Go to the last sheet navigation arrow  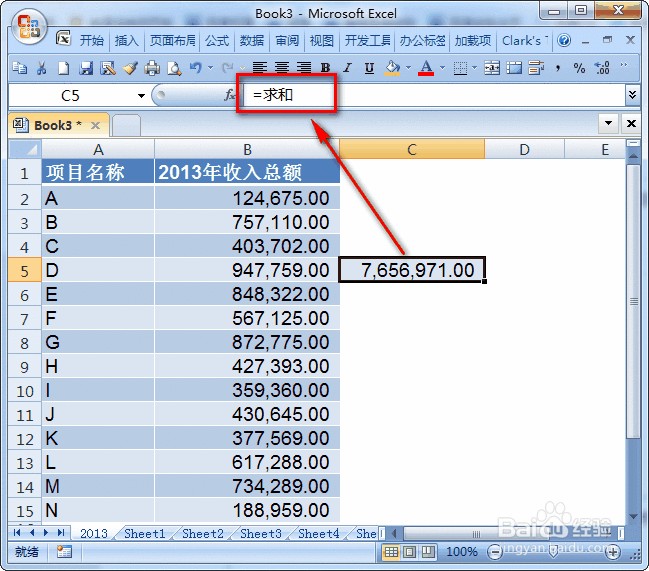click(61, 533)
